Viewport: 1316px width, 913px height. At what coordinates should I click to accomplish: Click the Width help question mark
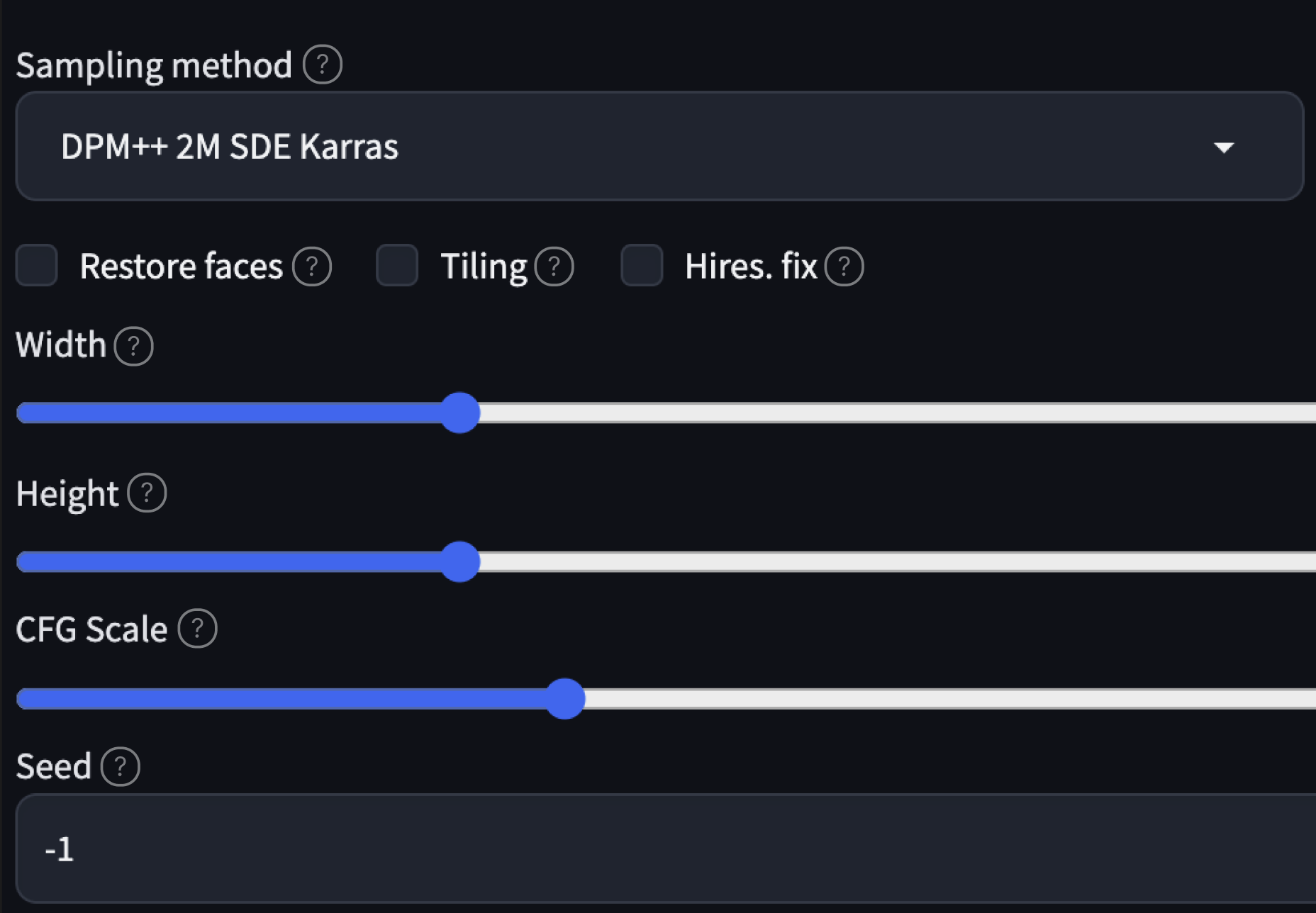click(133, 347)
